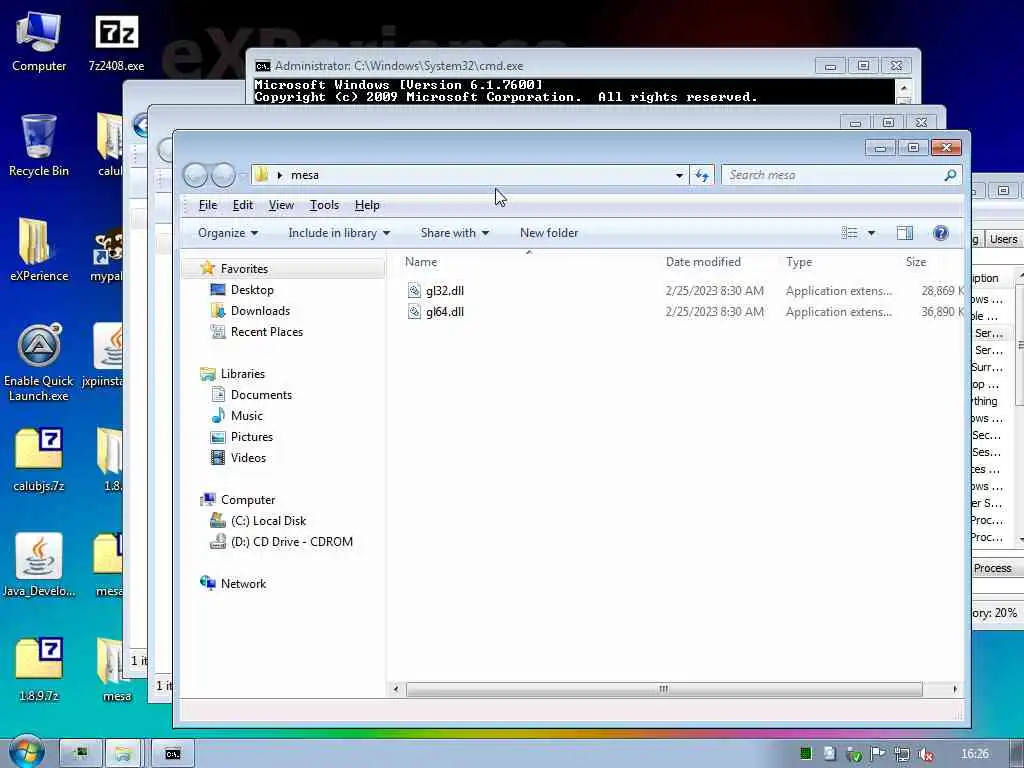Viewport: 1024px width, 768px height.
Task: Select Computer in navigation pane
Action: [x=248, y=500]
